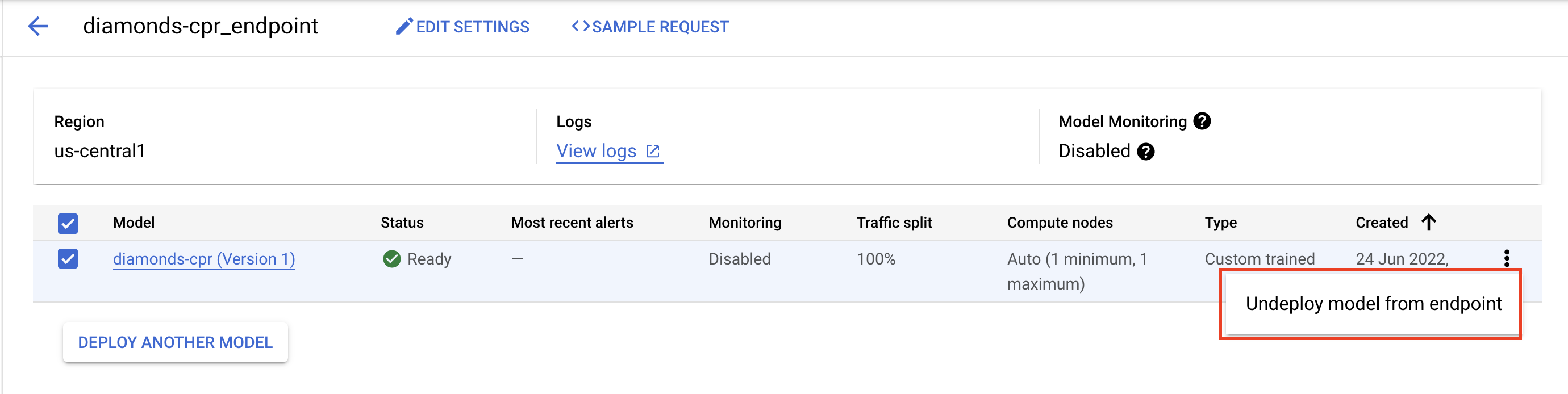Uncheck the diamonds-cpr row checkbox
This screenshot has height=394, width=1568.
(x=68, y=259)
